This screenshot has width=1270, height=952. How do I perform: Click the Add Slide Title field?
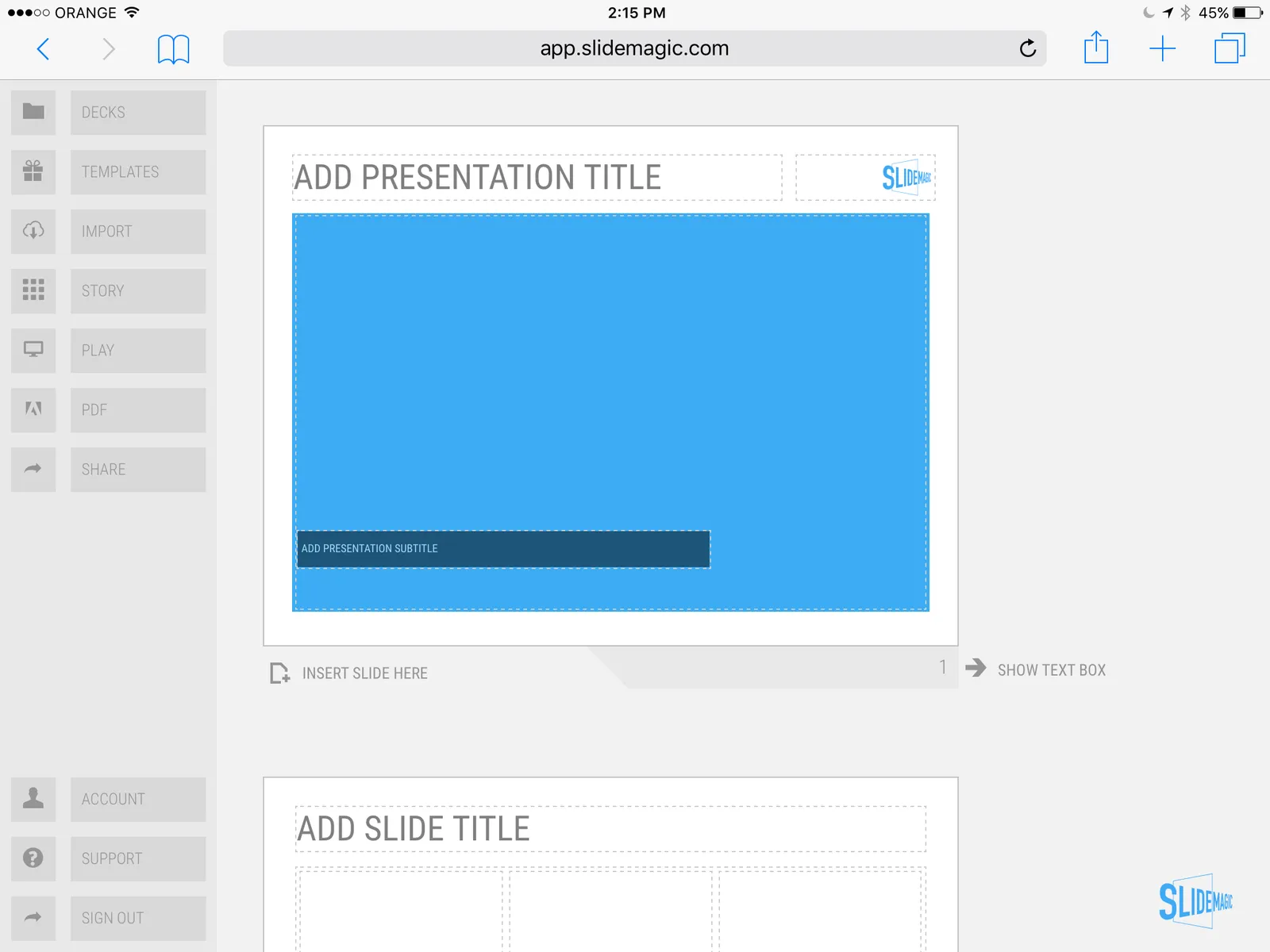point(610,829)
